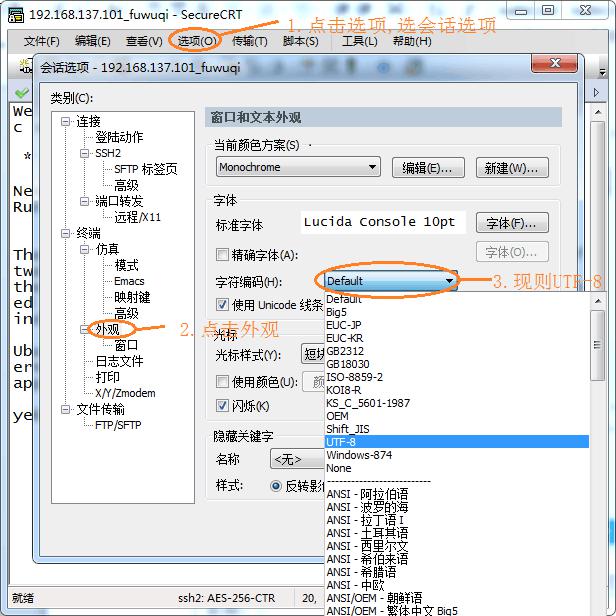616x616 pixels.
Task: Choose ANSI - 希腊语 from encoding list
Action: click(457, 572)
